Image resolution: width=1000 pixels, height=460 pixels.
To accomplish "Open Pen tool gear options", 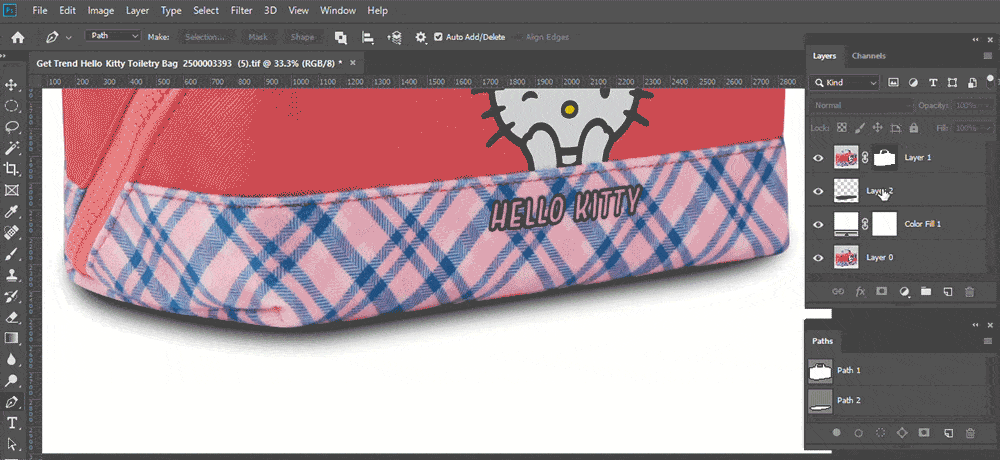I will pyautogui.click(x=420, y=38).
